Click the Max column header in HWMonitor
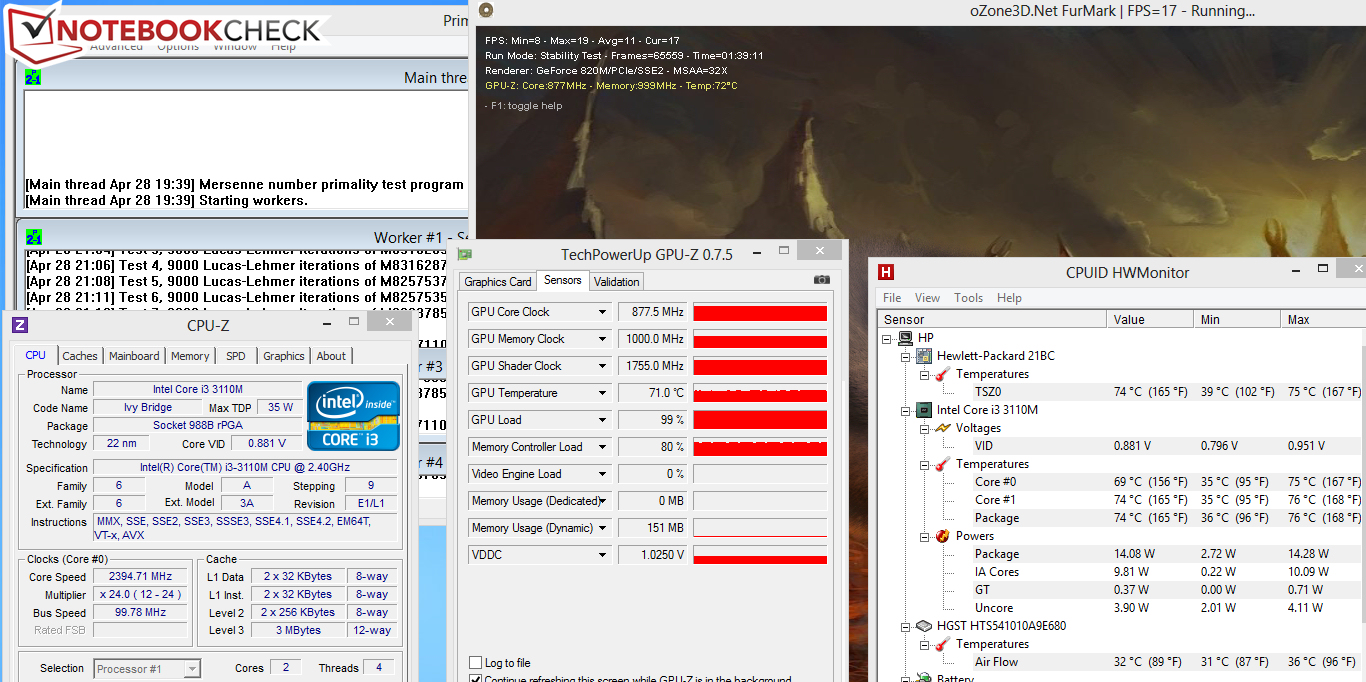The width and height of the screenshot is (1366, 682). 1322,319
